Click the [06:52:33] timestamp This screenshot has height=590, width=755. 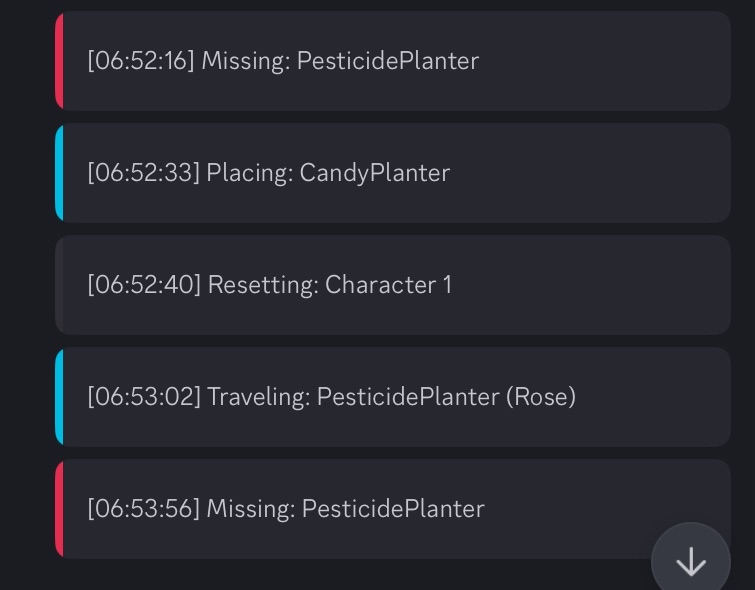click(143, 173)
